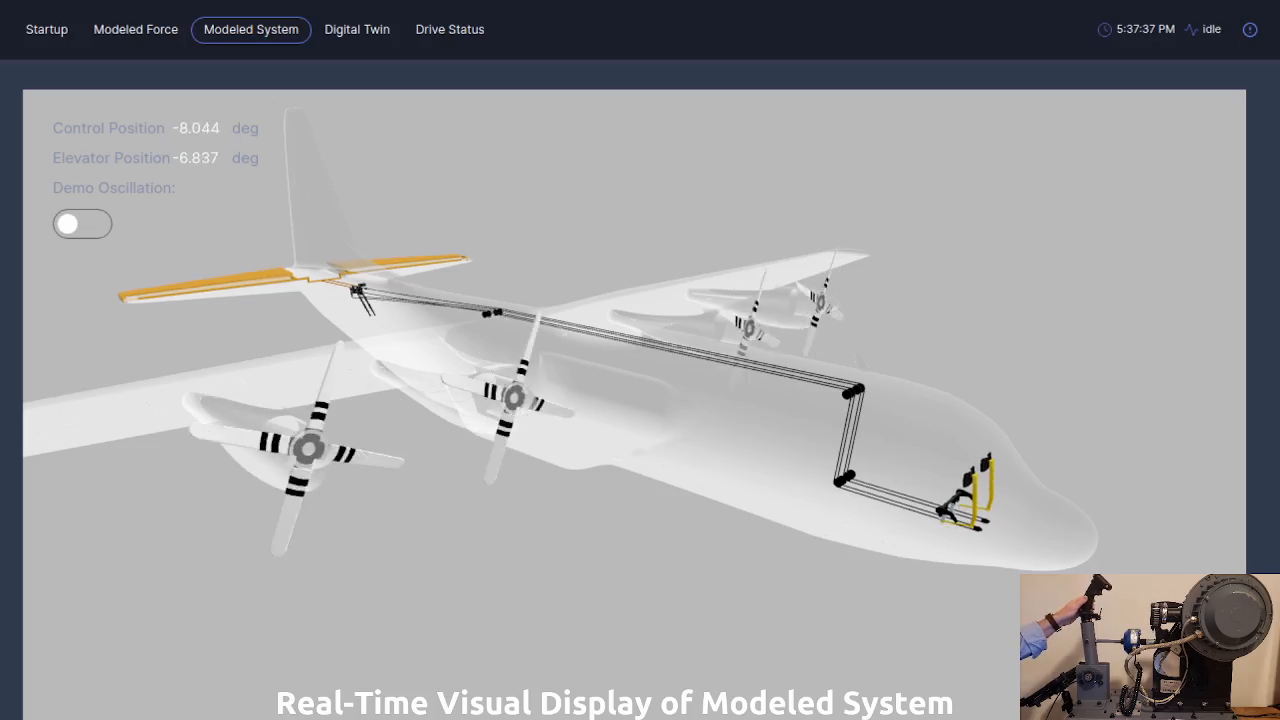Click the control stick video thumbnail
This screenshot has height=720, width=1280.
(1148, 646)
